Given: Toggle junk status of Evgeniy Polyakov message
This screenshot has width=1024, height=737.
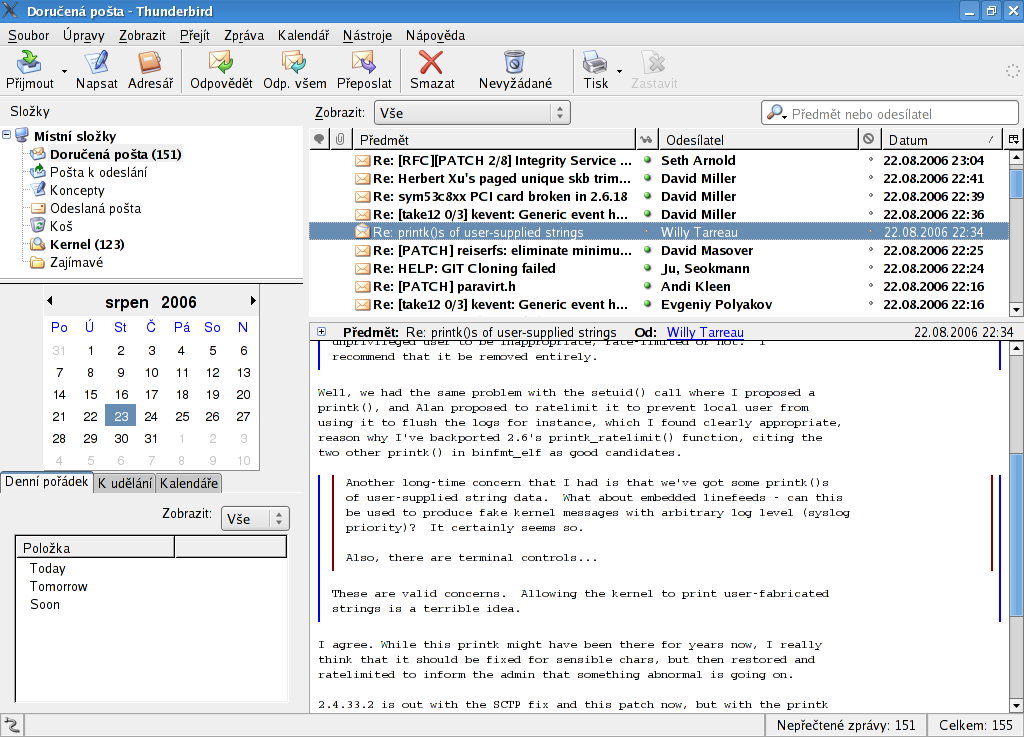Looking at the screenshot, I should pyautogui.click(x=871, y=304).
